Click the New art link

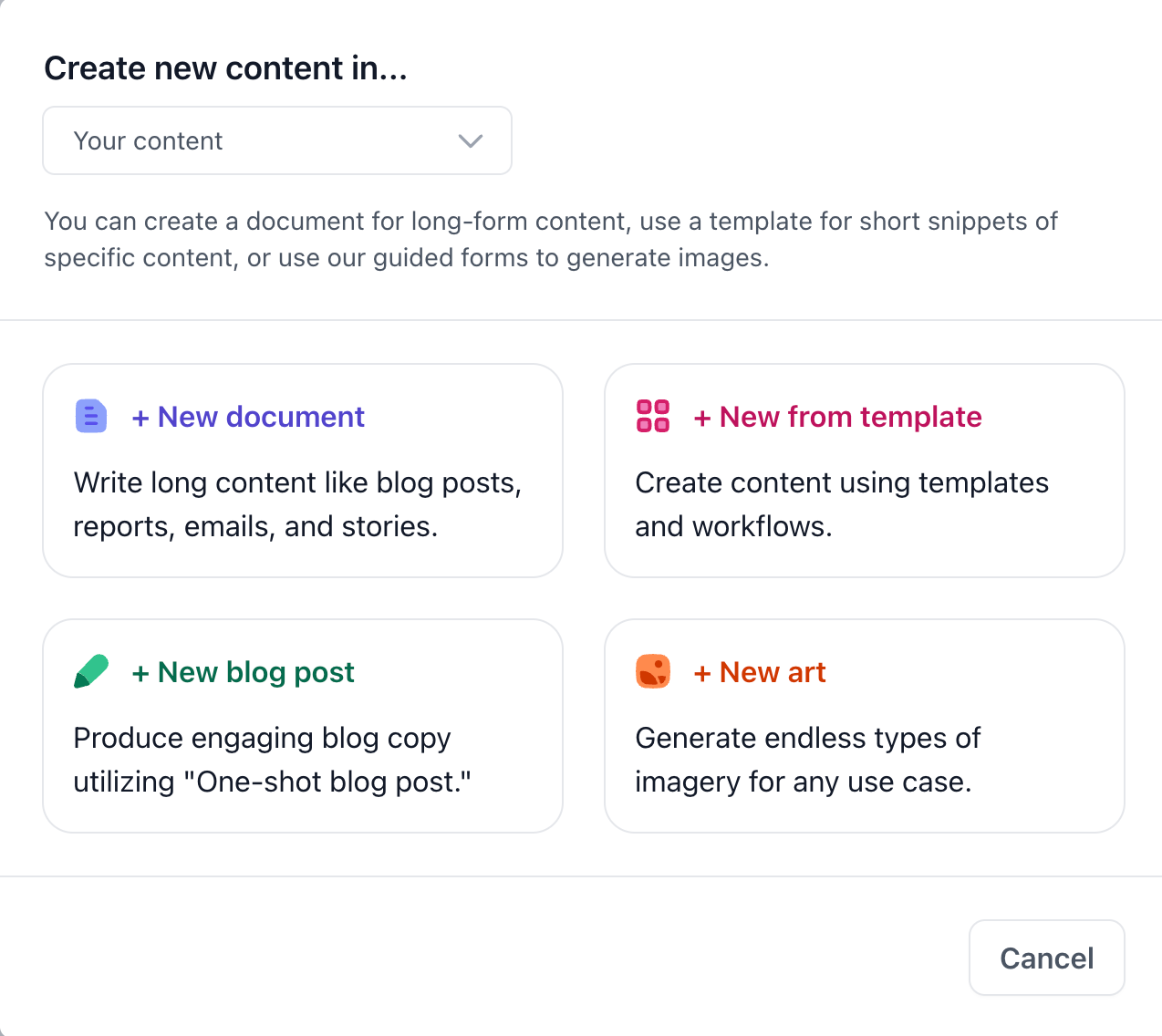[x=760, y=672]
